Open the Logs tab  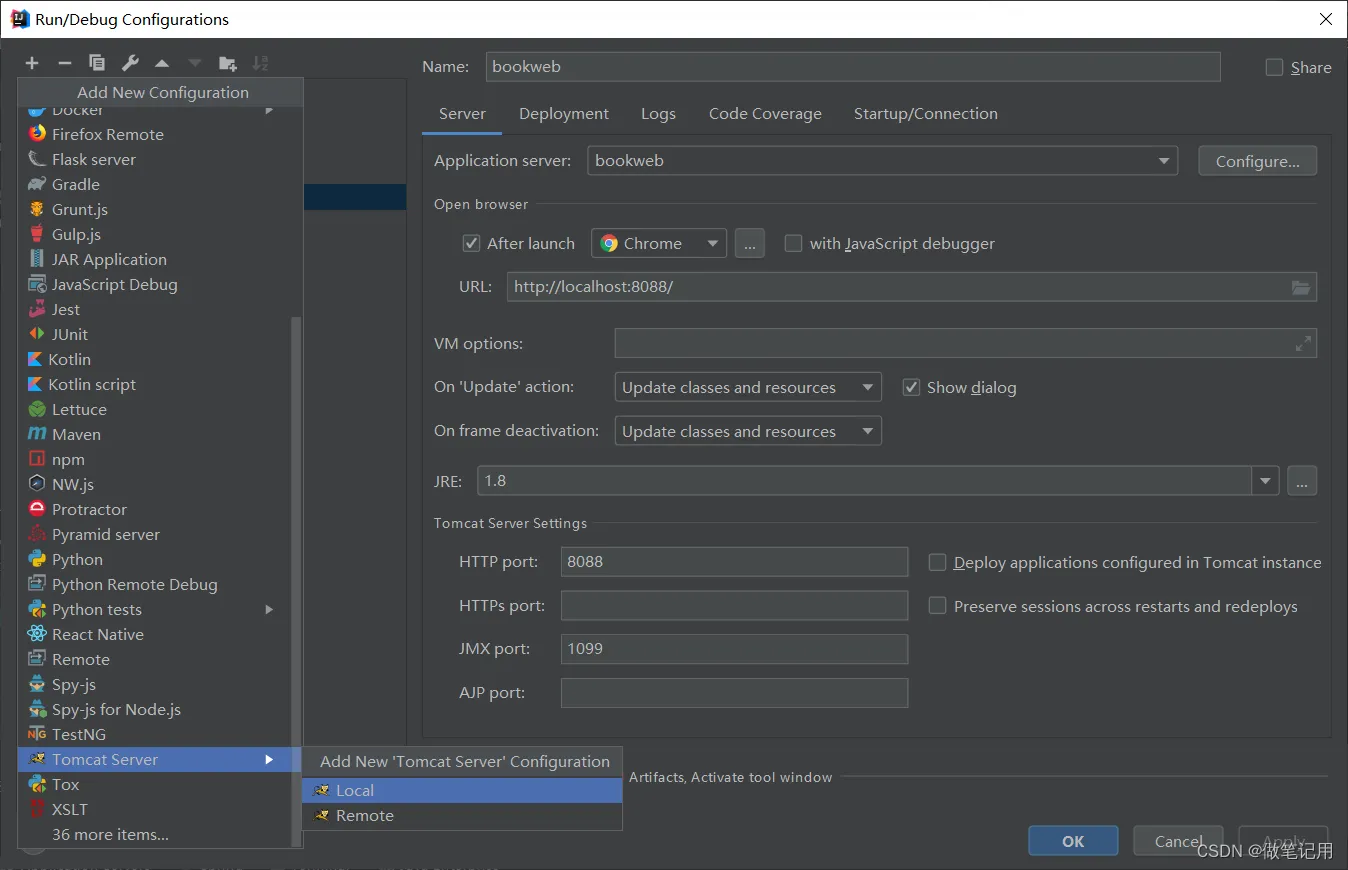(658, 114)
